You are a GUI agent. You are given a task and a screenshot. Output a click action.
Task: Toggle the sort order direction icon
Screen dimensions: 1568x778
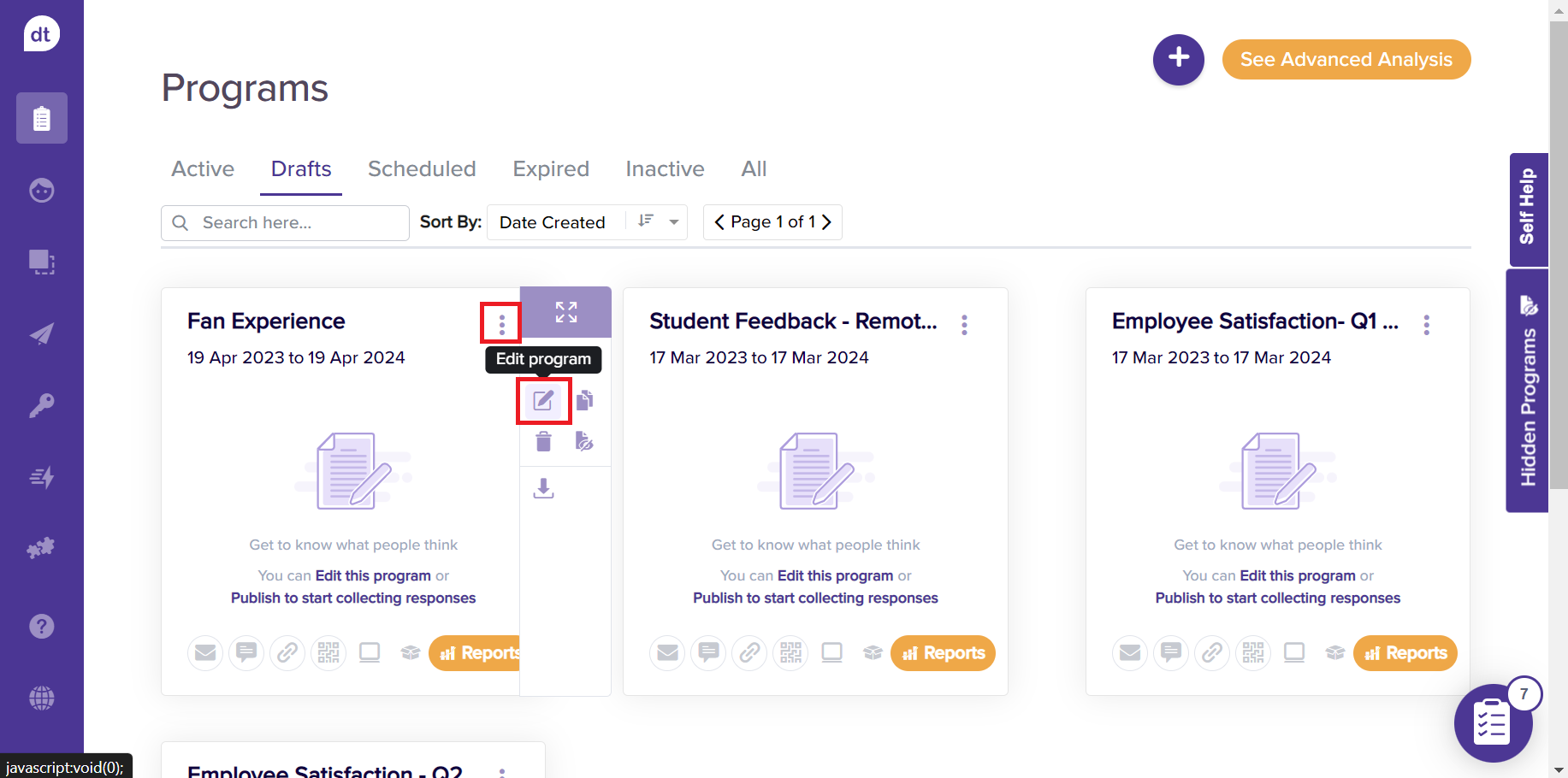point(646,221)
